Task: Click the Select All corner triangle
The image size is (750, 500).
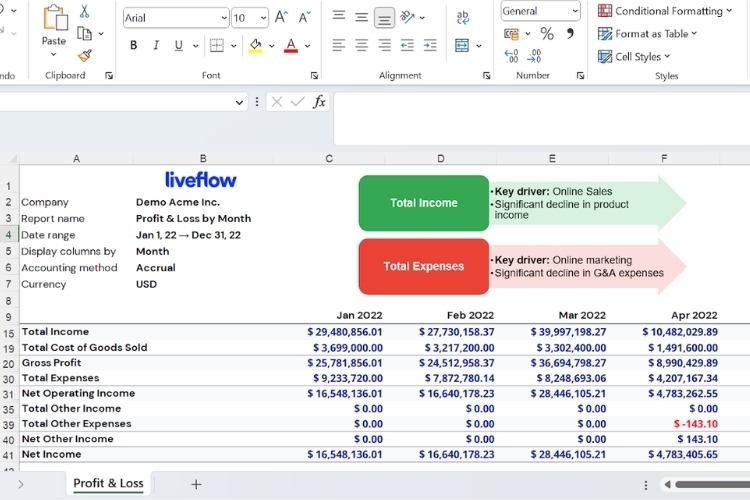Action: click(12, 158)
